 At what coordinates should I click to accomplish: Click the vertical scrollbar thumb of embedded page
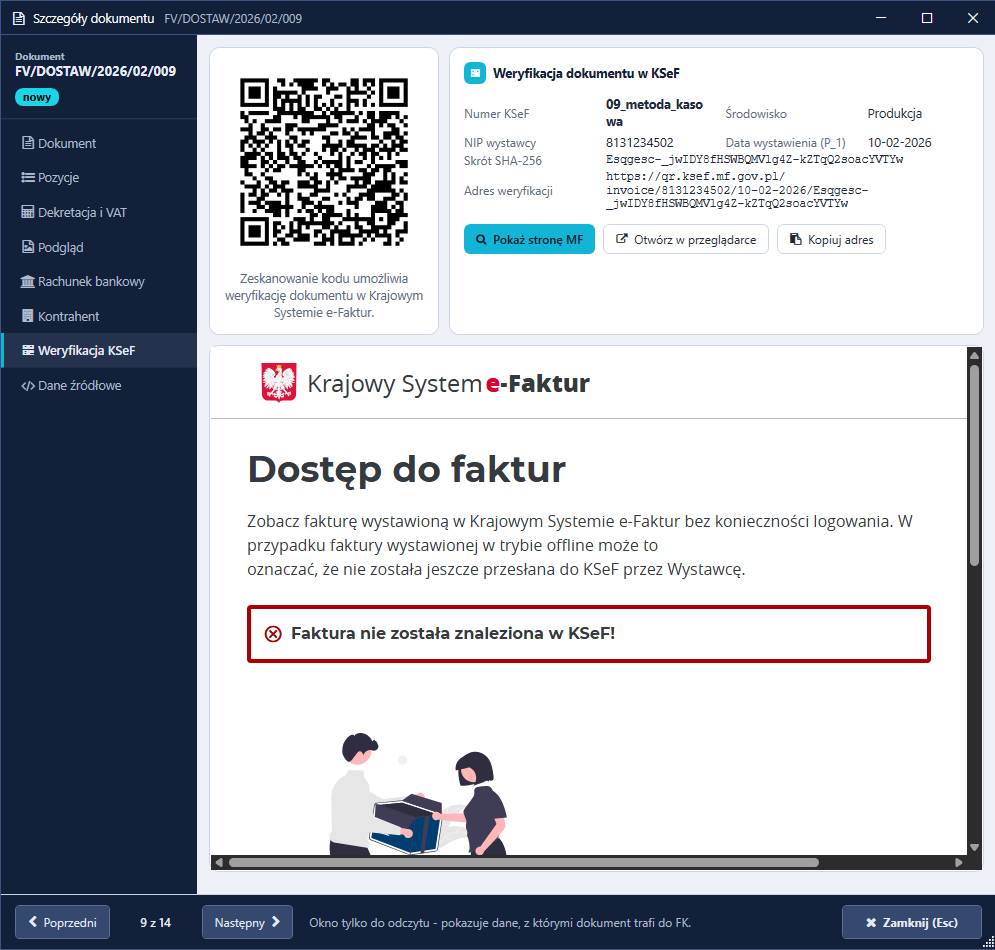pos(974,465)
